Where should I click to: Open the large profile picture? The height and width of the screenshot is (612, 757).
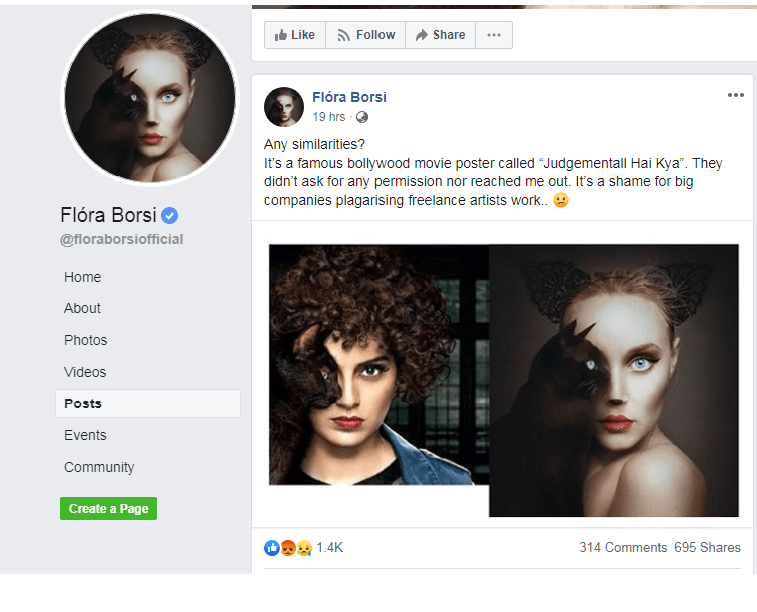(150, 98)
